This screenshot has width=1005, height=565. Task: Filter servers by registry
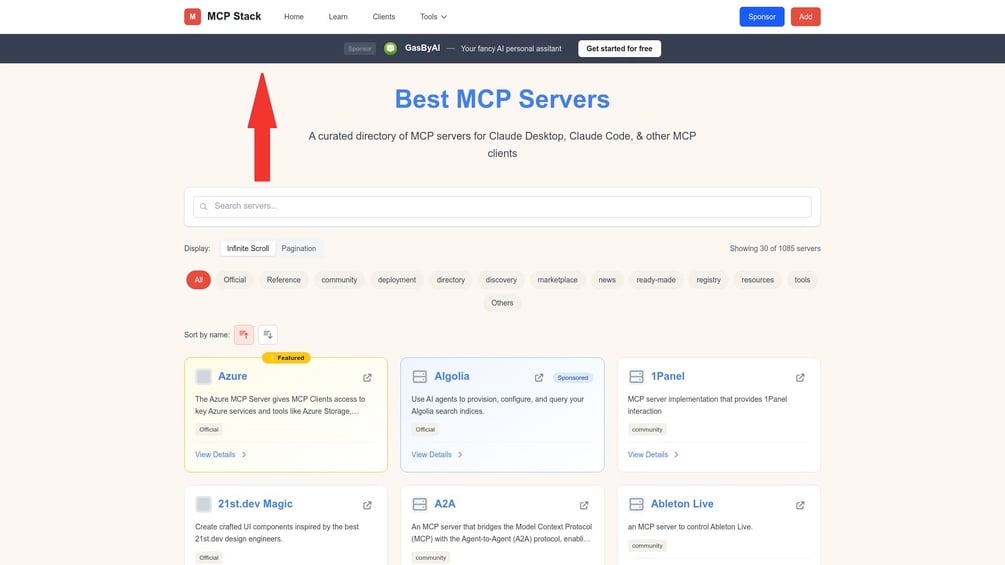[708, 280]
